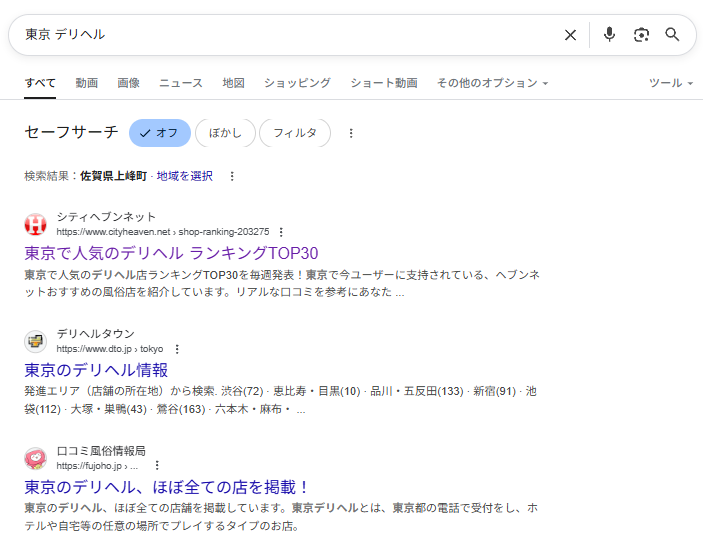Switch to the ショッピング tab
This screenshot has width=703, height=552.
pos(297,83)
